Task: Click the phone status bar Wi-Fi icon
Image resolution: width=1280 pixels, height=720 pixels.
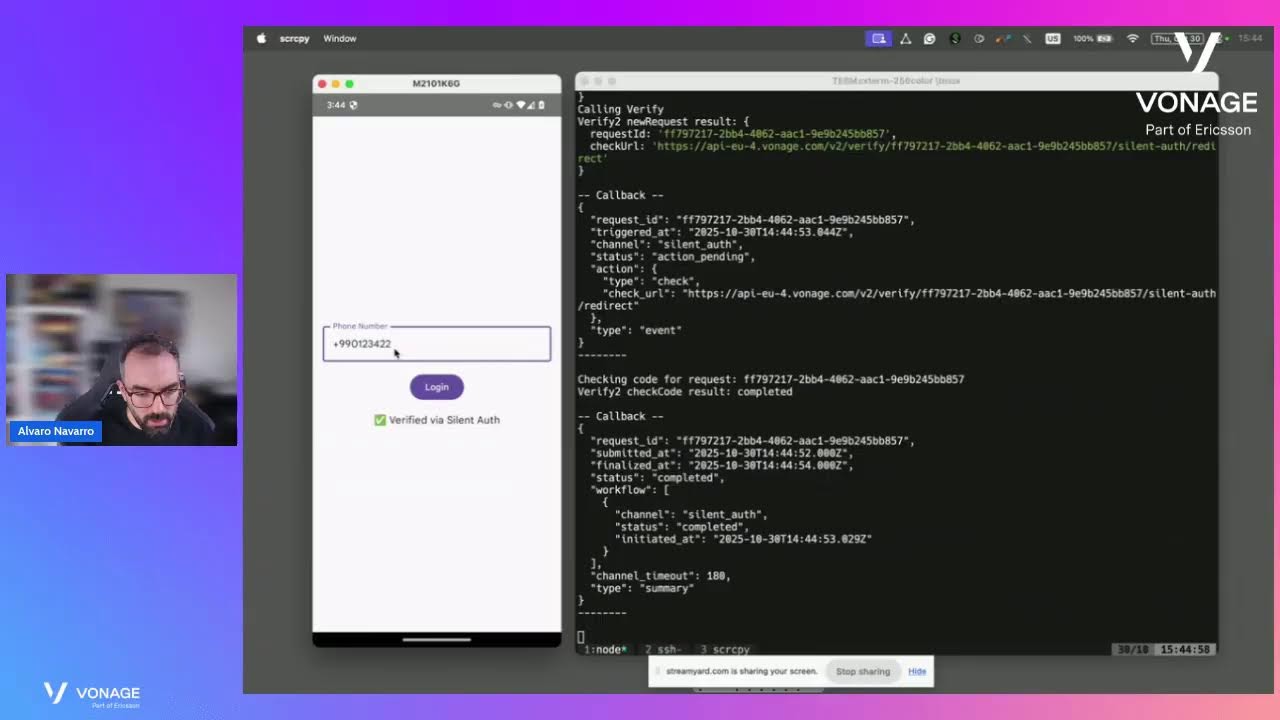Action: coord(519,105)
